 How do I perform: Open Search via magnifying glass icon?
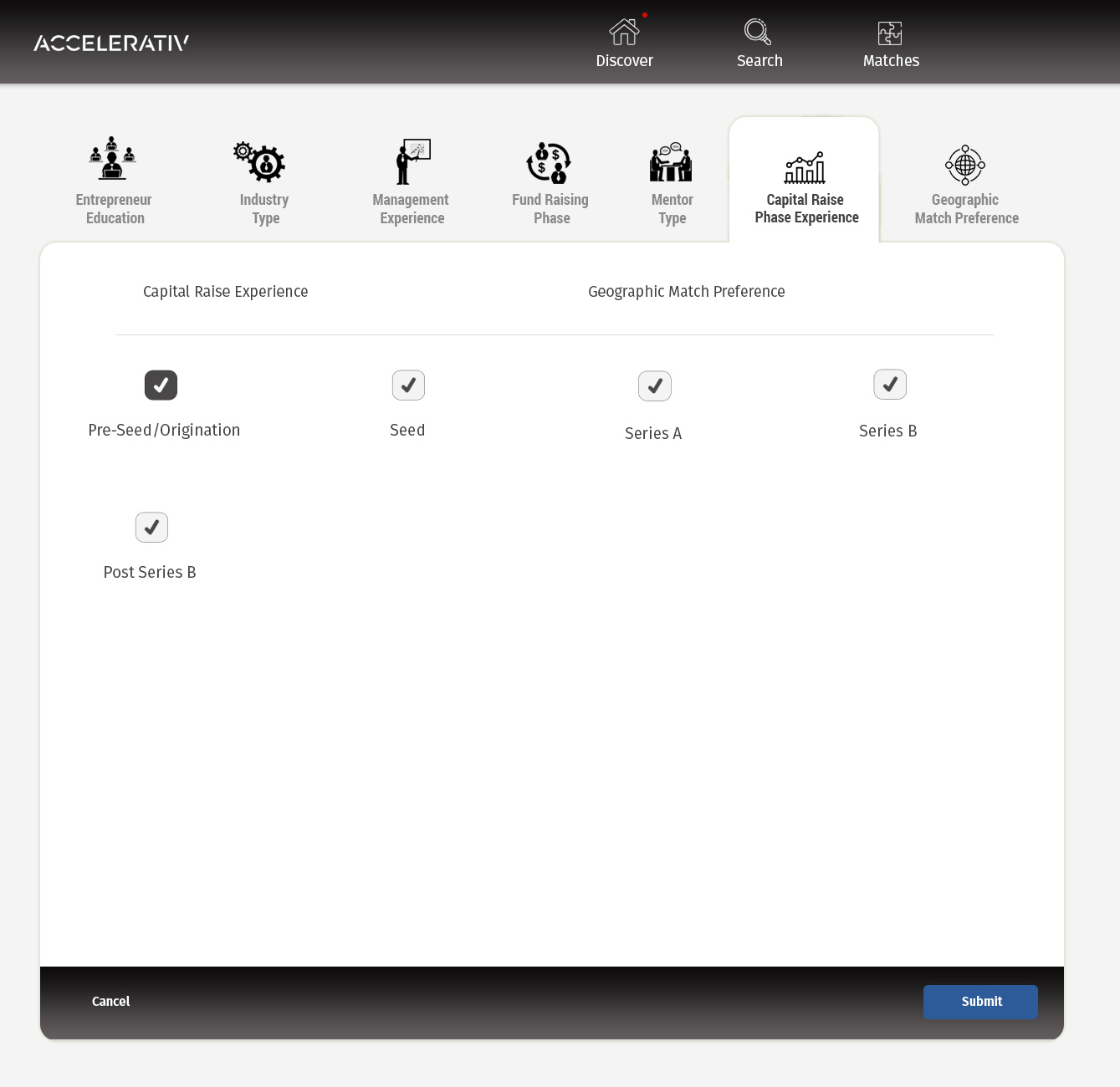(x=758, y=33)
